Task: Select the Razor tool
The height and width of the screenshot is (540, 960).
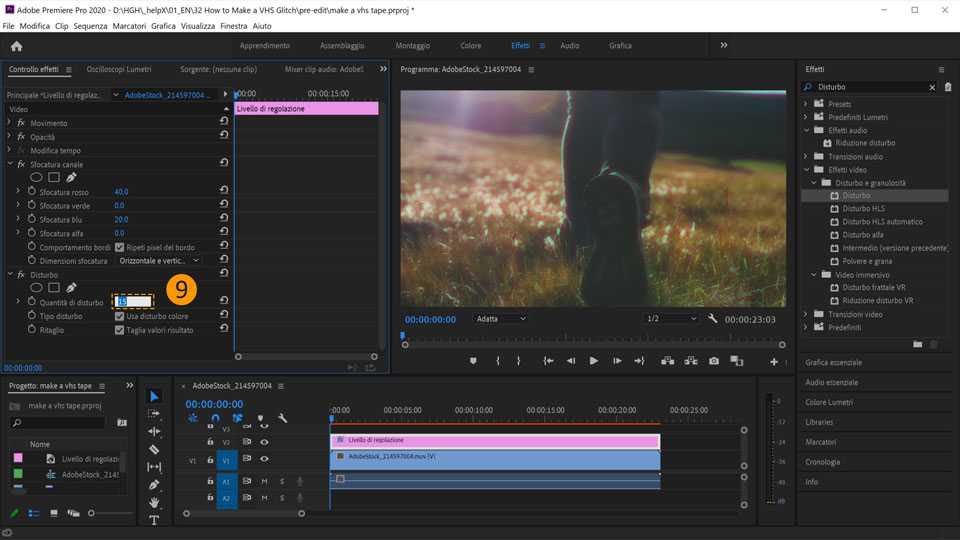Action: pos(154,449)
